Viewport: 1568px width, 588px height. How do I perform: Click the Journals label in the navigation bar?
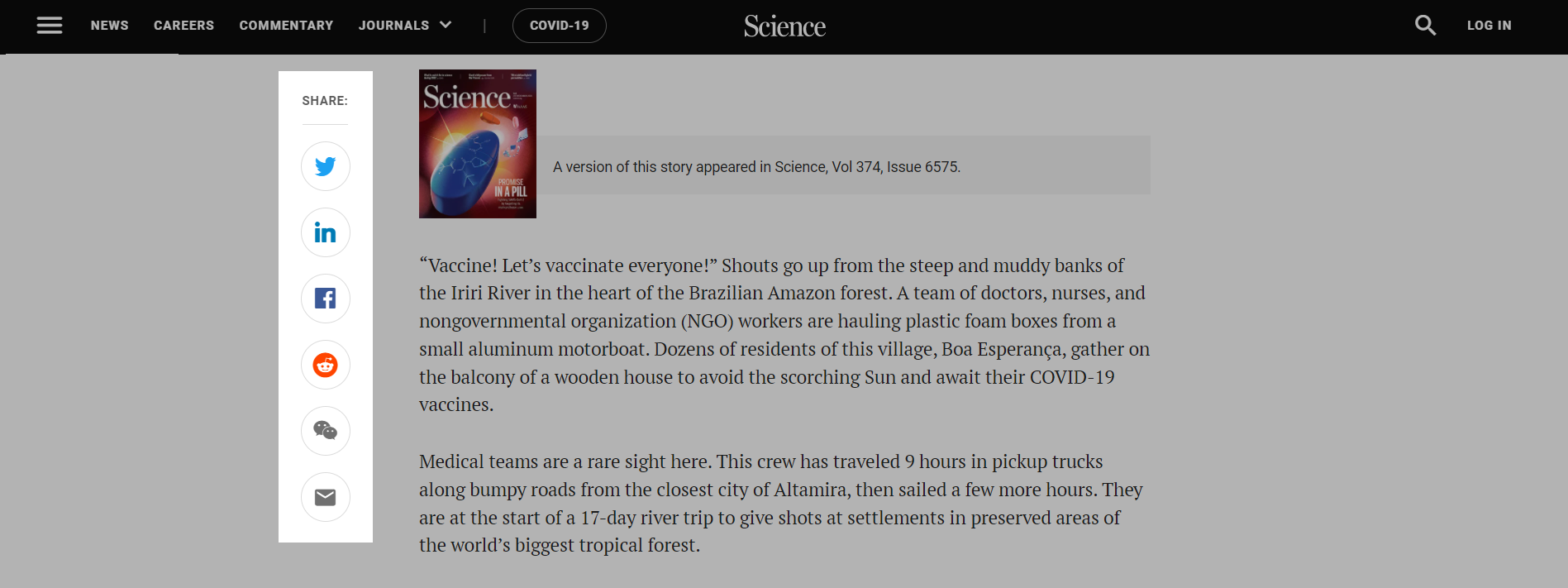393,26
